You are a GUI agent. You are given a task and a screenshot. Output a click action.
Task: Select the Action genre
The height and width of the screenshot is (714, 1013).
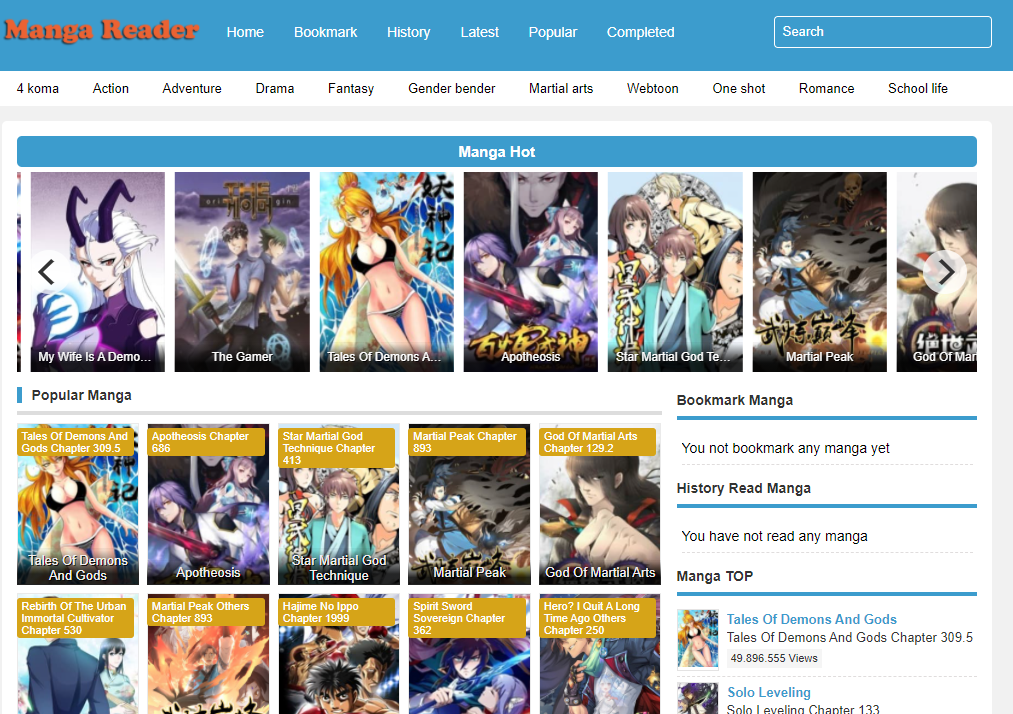[110, 89]
